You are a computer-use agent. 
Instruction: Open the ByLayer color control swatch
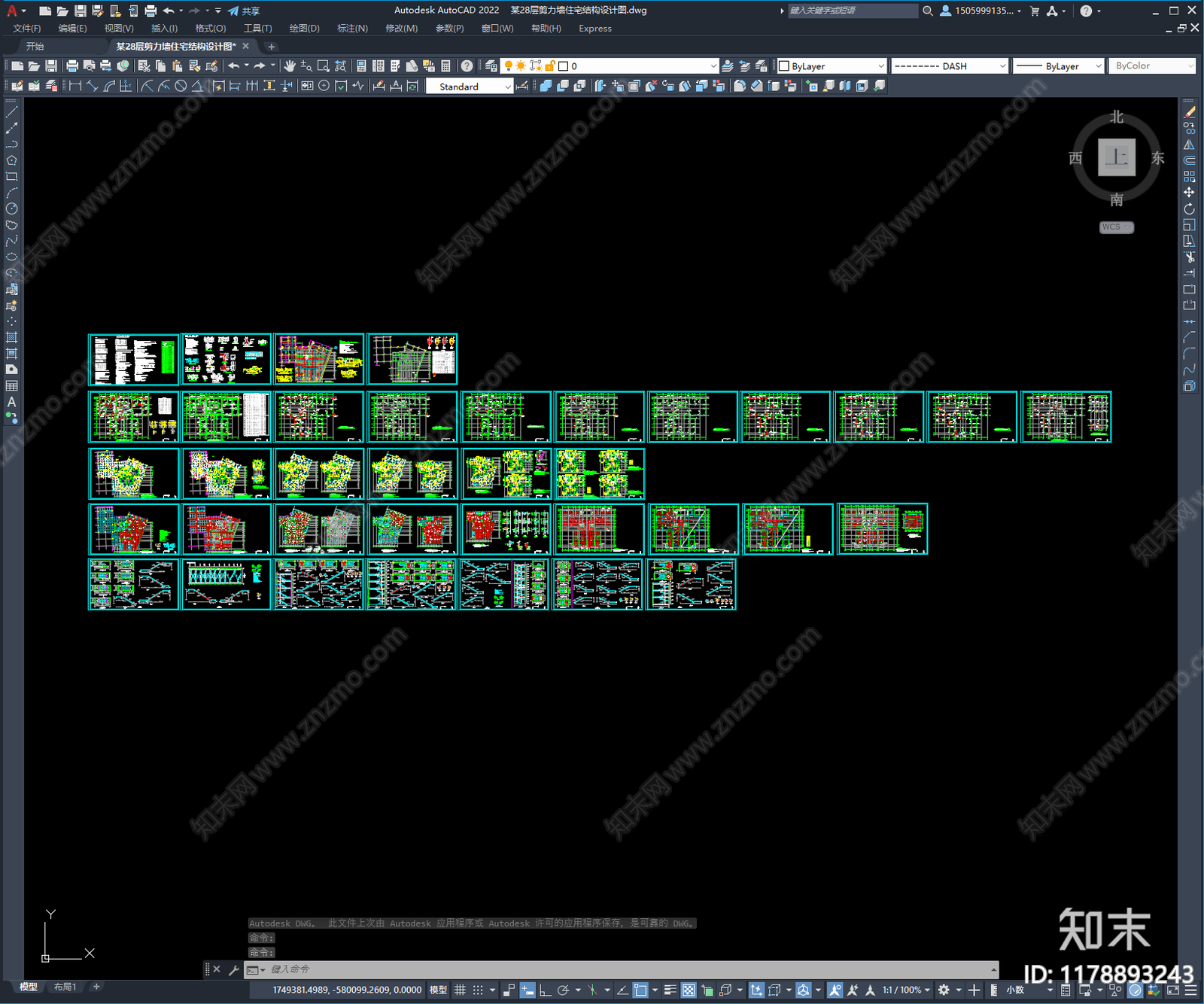(832, 66)
